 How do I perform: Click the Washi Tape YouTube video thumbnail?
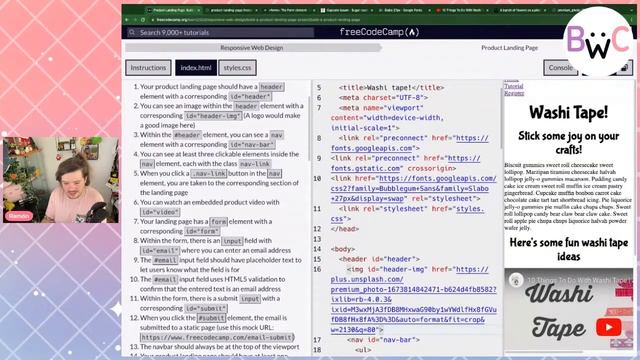click(568, 310)
